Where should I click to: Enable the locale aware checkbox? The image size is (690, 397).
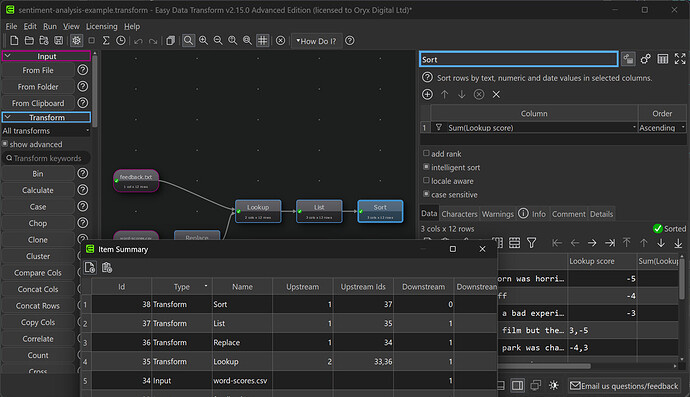[x=426, y=181]
